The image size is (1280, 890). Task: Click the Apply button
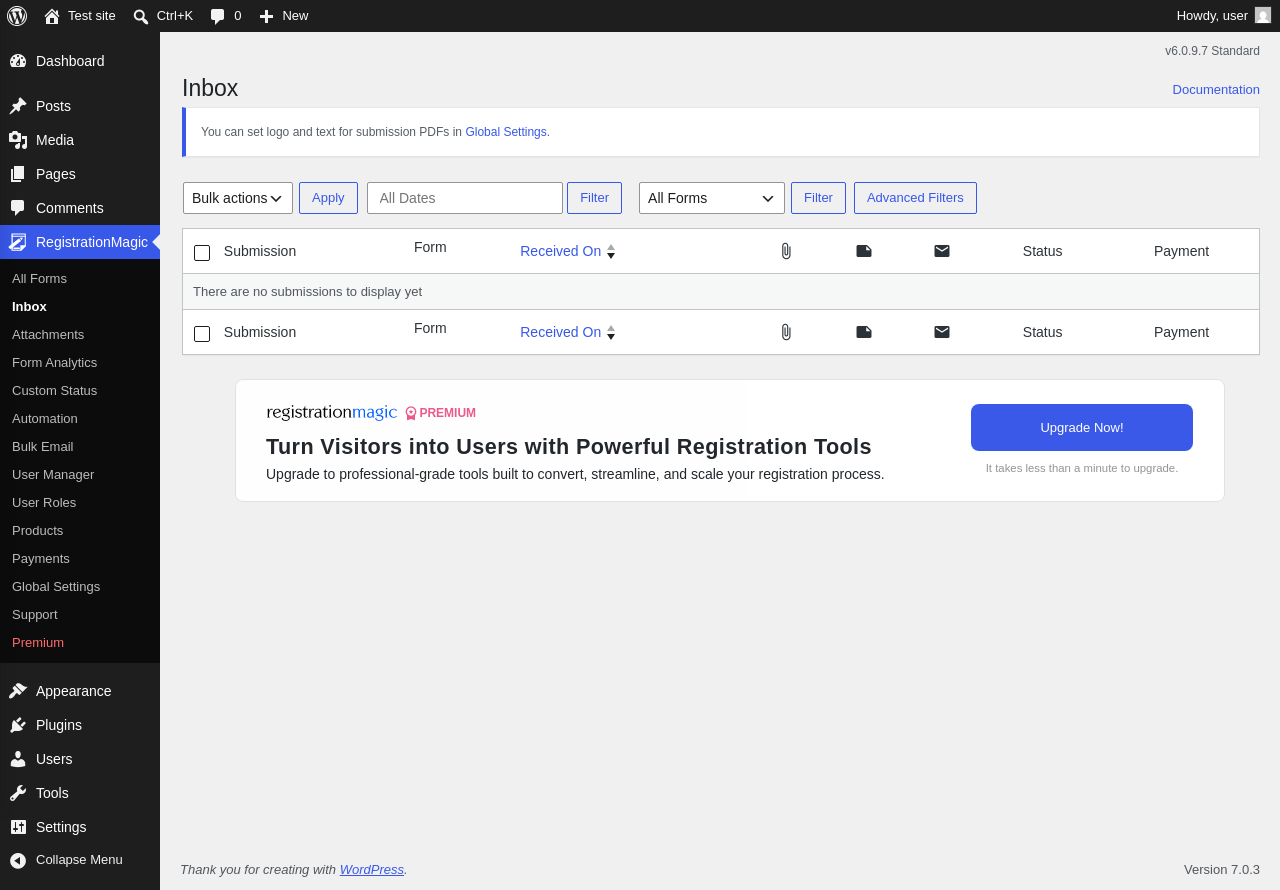click(x=328, y=198)
